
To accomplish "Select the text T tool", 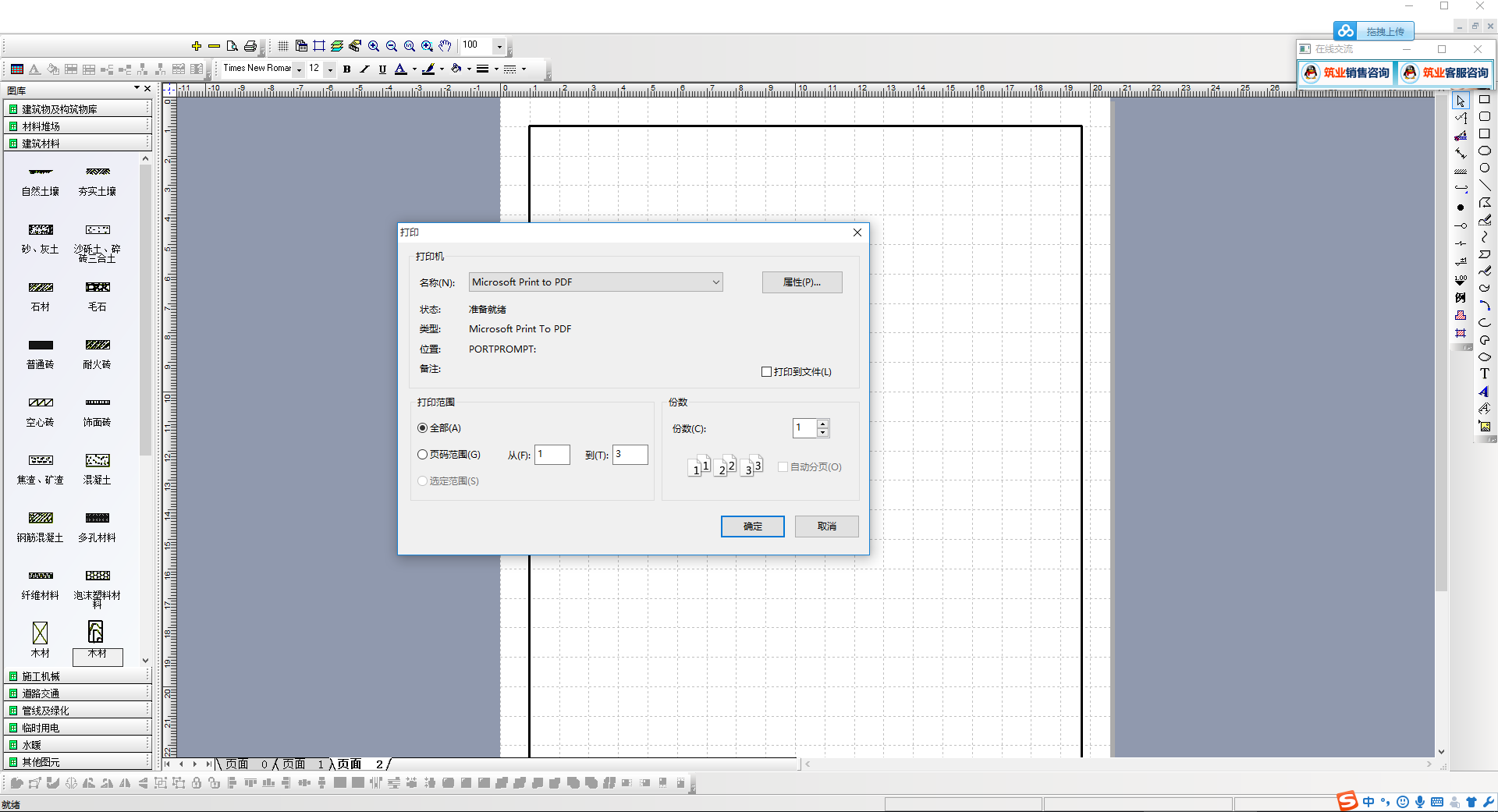I will (x=1484, y=374).
